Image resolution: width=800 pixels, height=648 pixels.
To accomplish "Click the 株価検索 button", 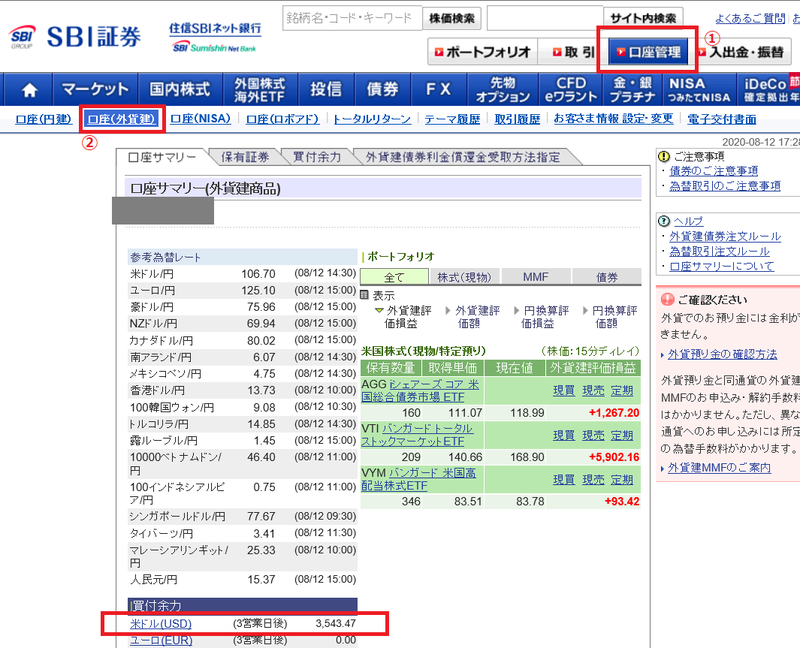I will 452,18.
